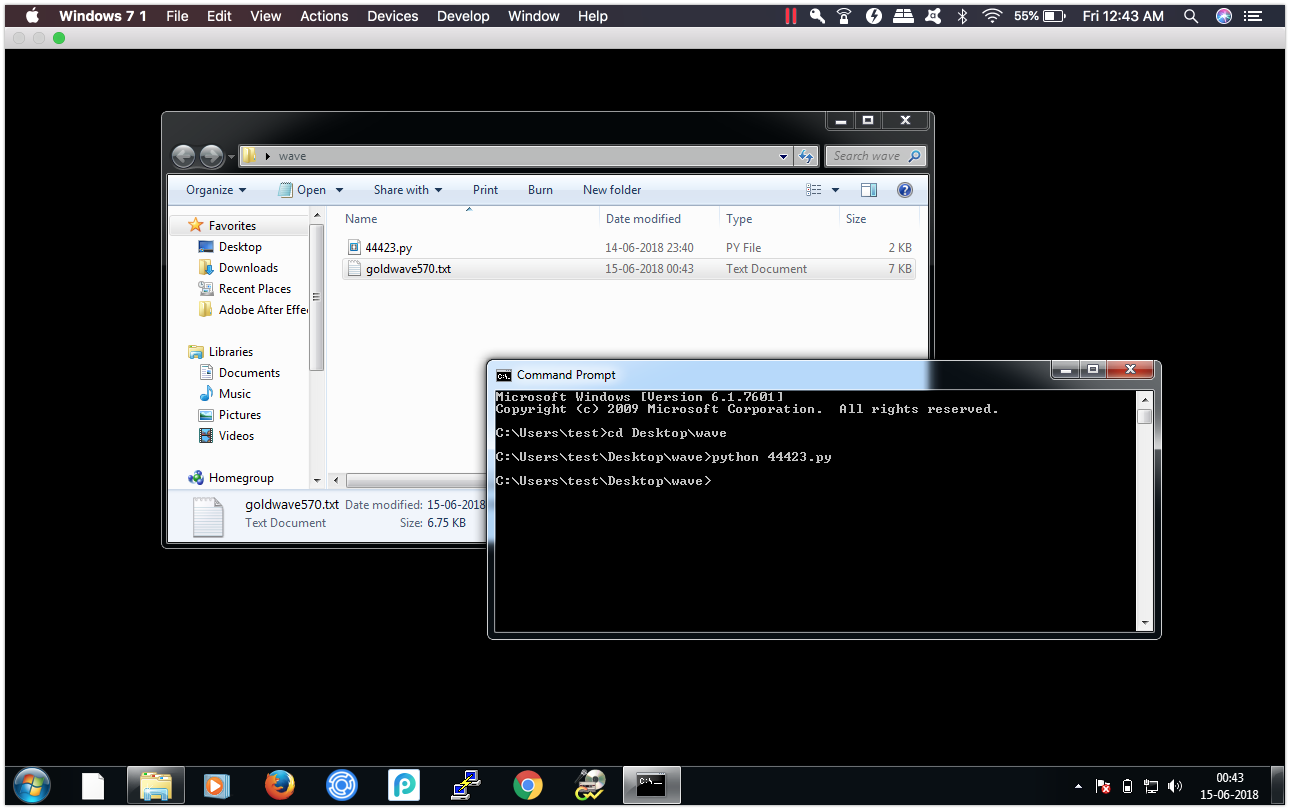Open the Documents library
The image size is (1290, 810).
(x=249, y=373)
